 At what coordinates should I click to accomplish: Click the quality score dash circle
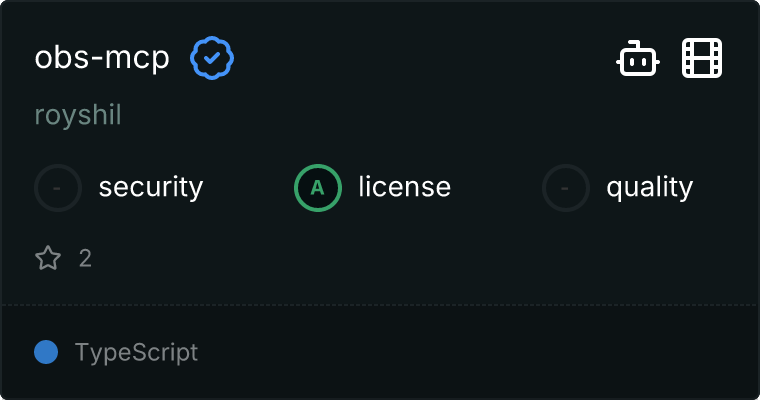tap(566, 187)
